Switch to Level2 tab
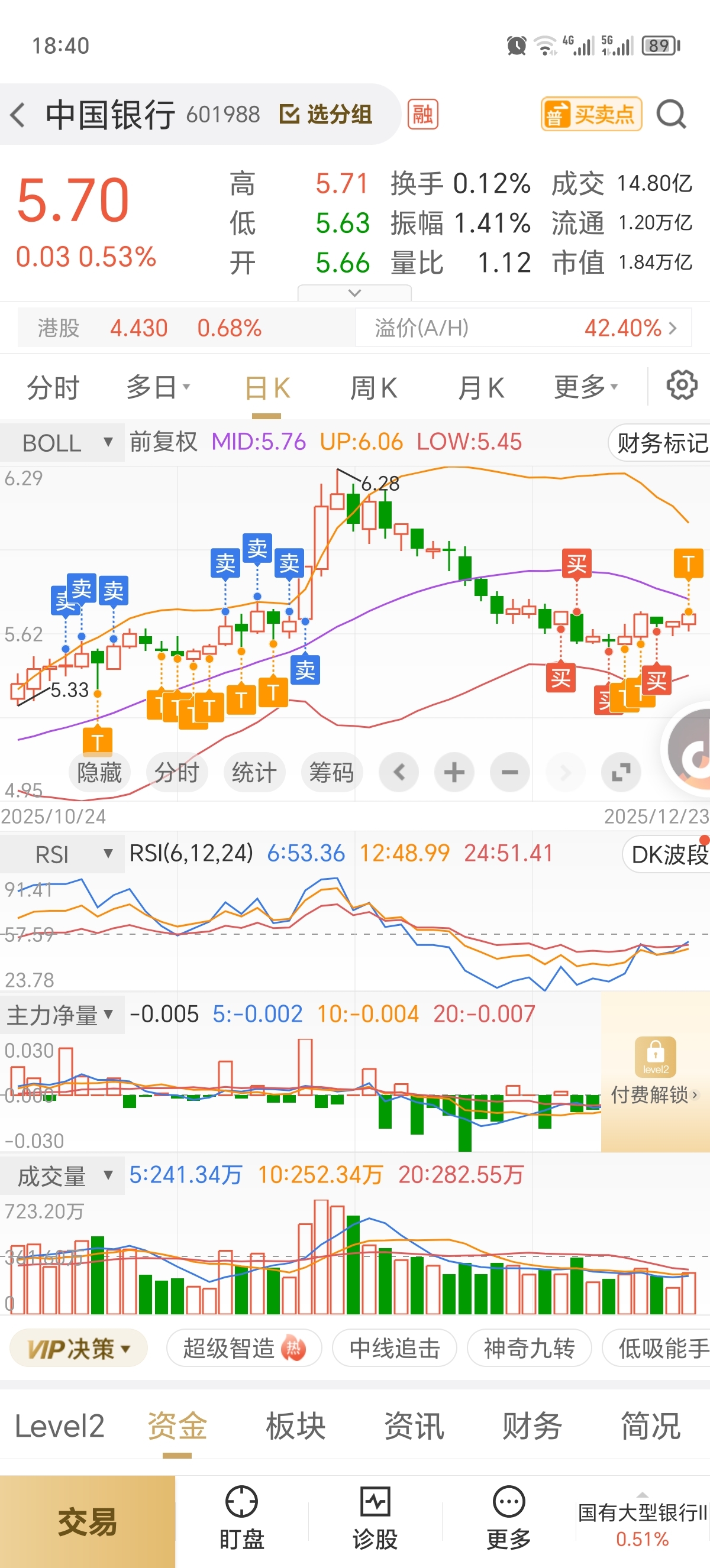 tap(59, 1426)
